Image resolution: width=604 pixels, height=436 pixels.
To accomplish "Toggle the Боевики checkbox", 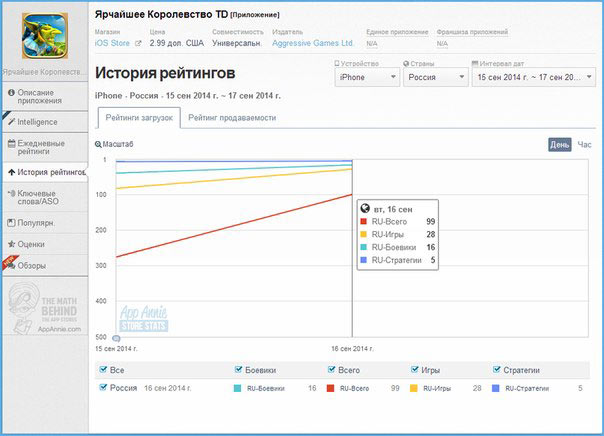I will click(x=238, y=369).
